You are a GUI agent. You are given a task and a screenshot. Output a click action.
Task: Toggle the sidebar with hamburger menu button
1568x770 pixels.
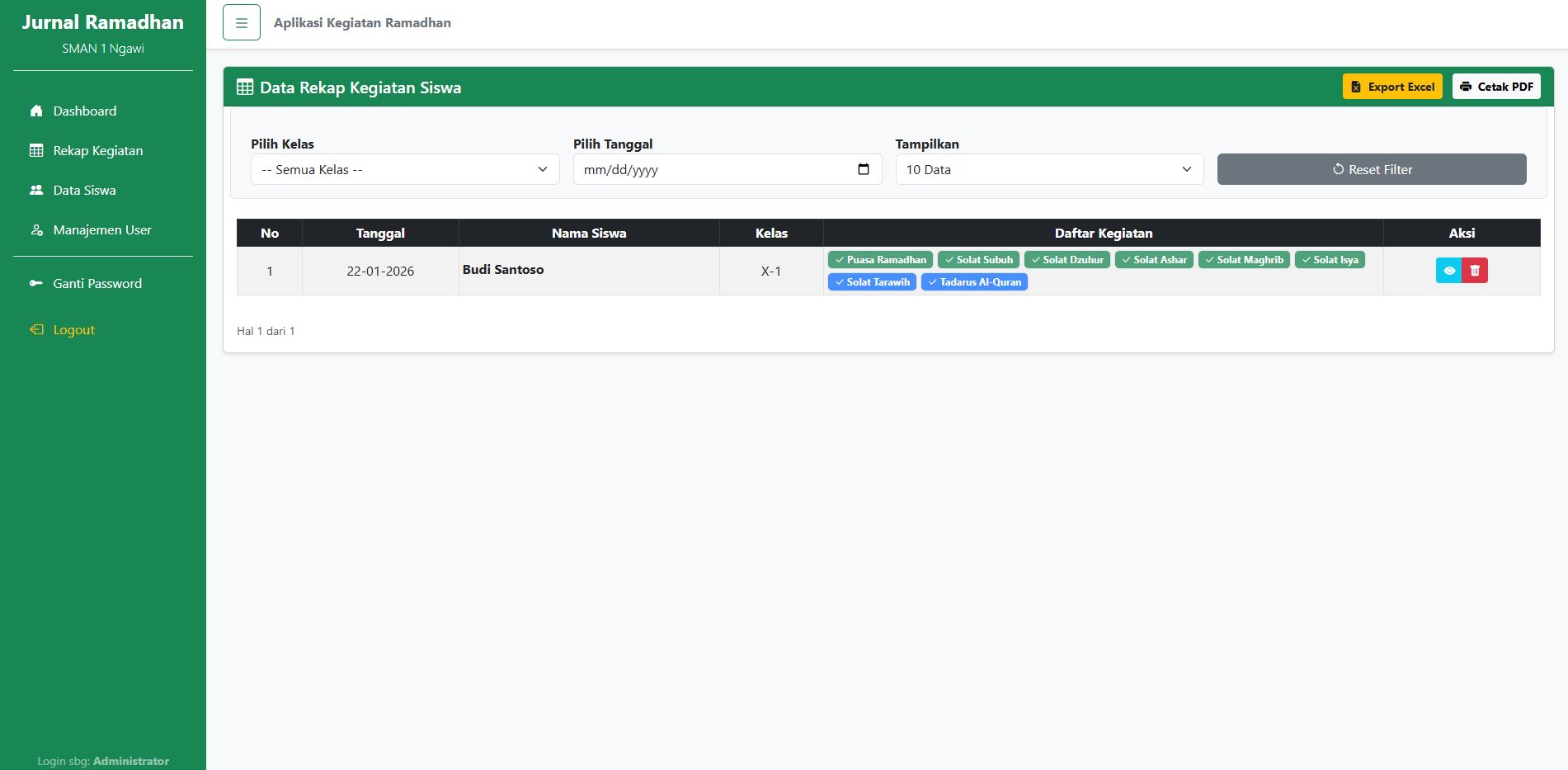(x=241, y=22)
